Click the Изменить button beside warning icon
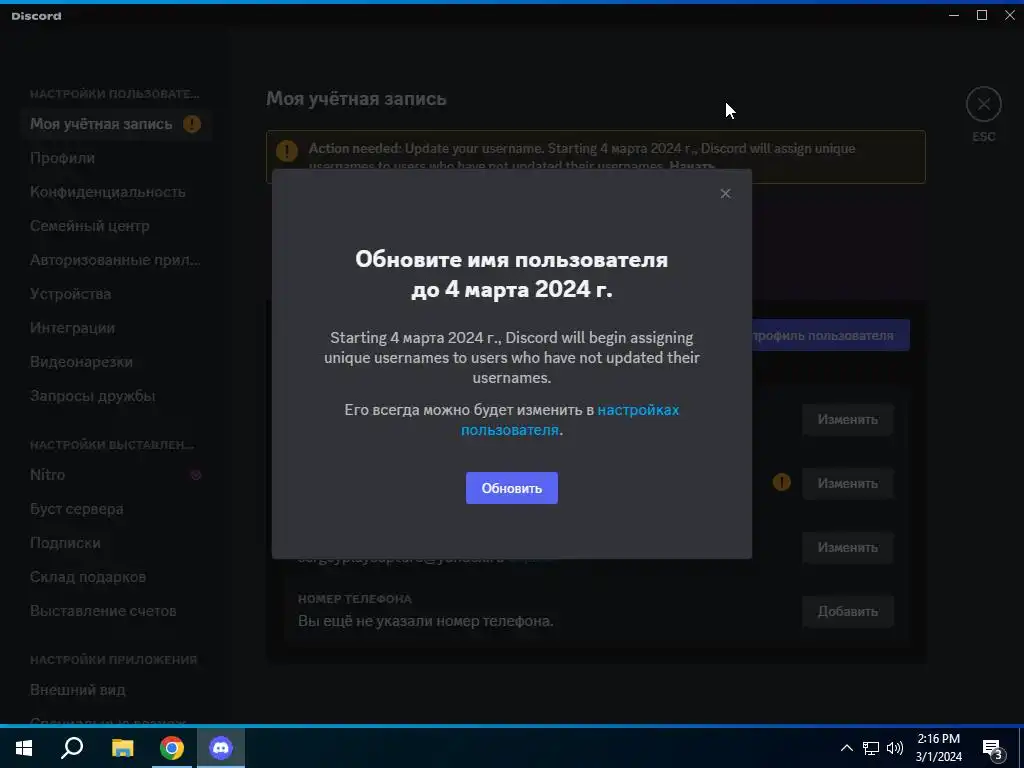This screenshot has width=1024, height=768. [848, 483]
